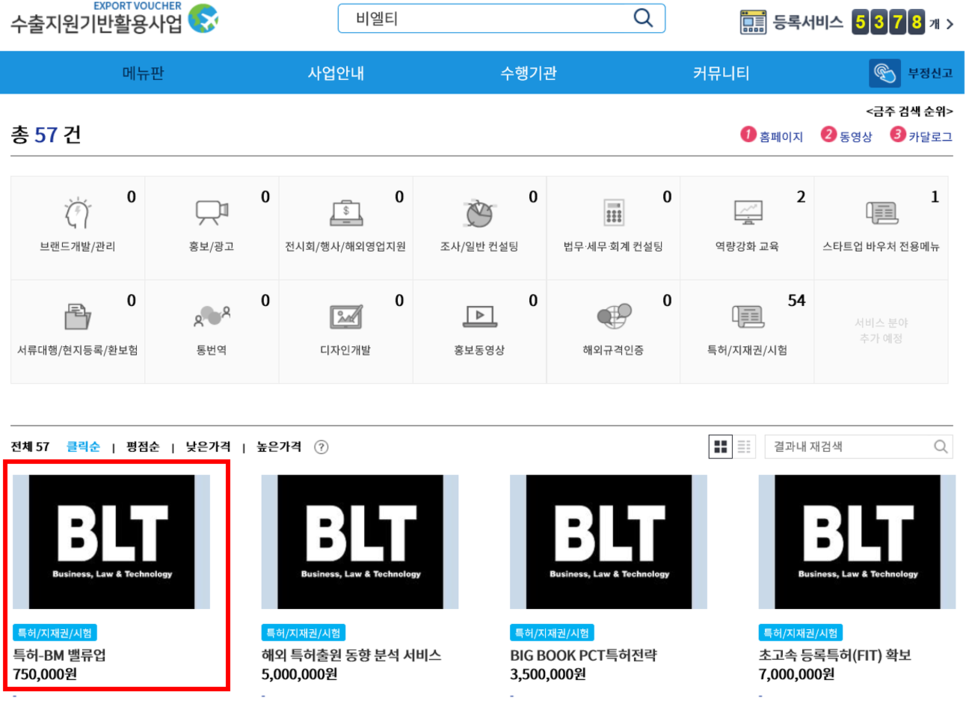
Task: Select the 스타트업 바우처 전용메뉴 icon
Action: (882, 213)
